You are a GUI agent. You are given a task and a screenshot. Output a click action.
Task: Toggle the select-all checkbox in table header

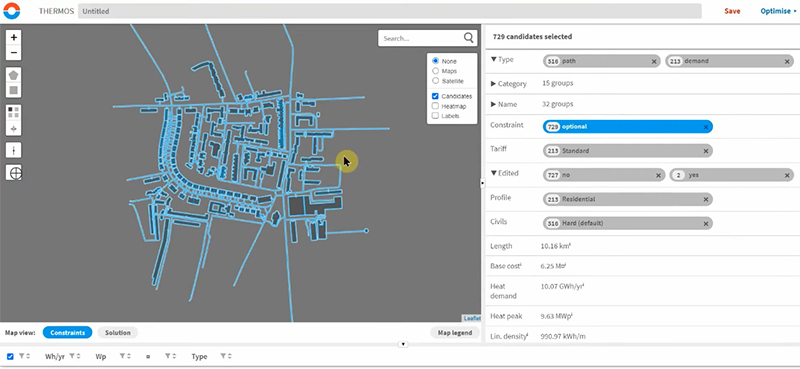pos(10,356)
